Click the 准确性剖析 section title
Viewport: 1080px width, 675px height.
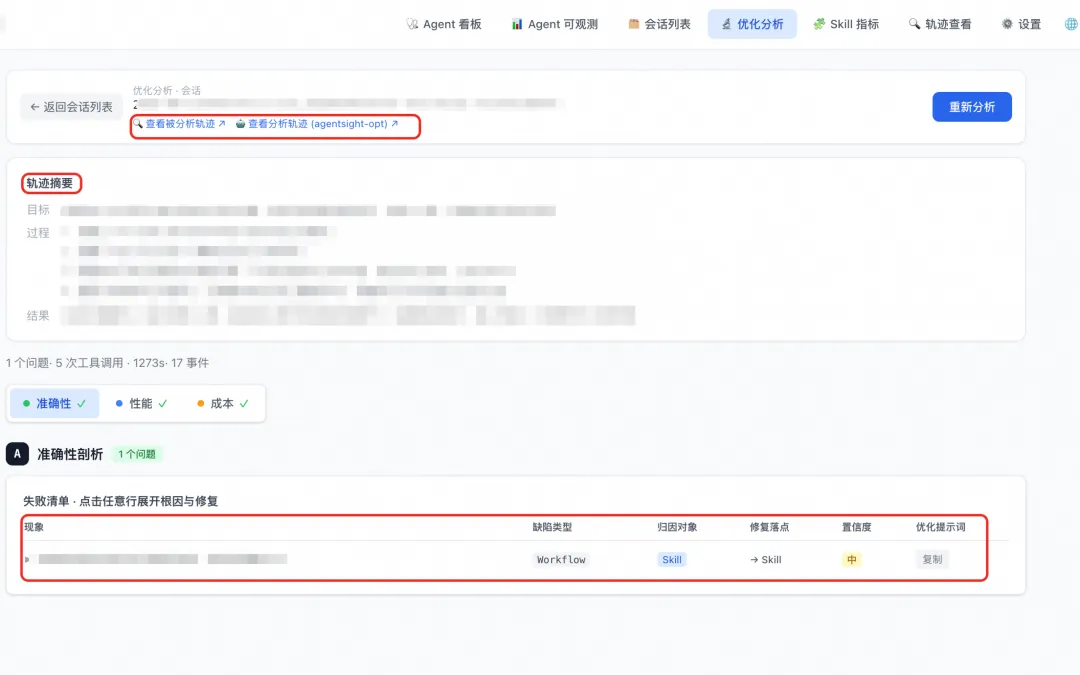point(70,454)
